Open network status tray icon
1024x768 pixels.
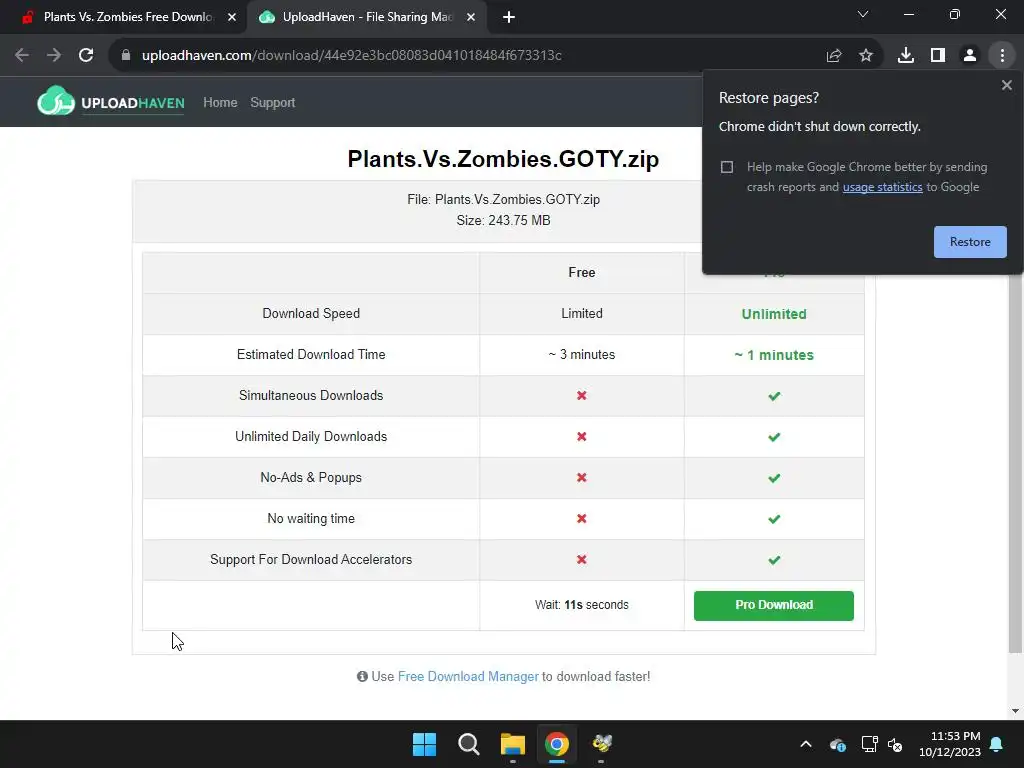coord(869,744)
